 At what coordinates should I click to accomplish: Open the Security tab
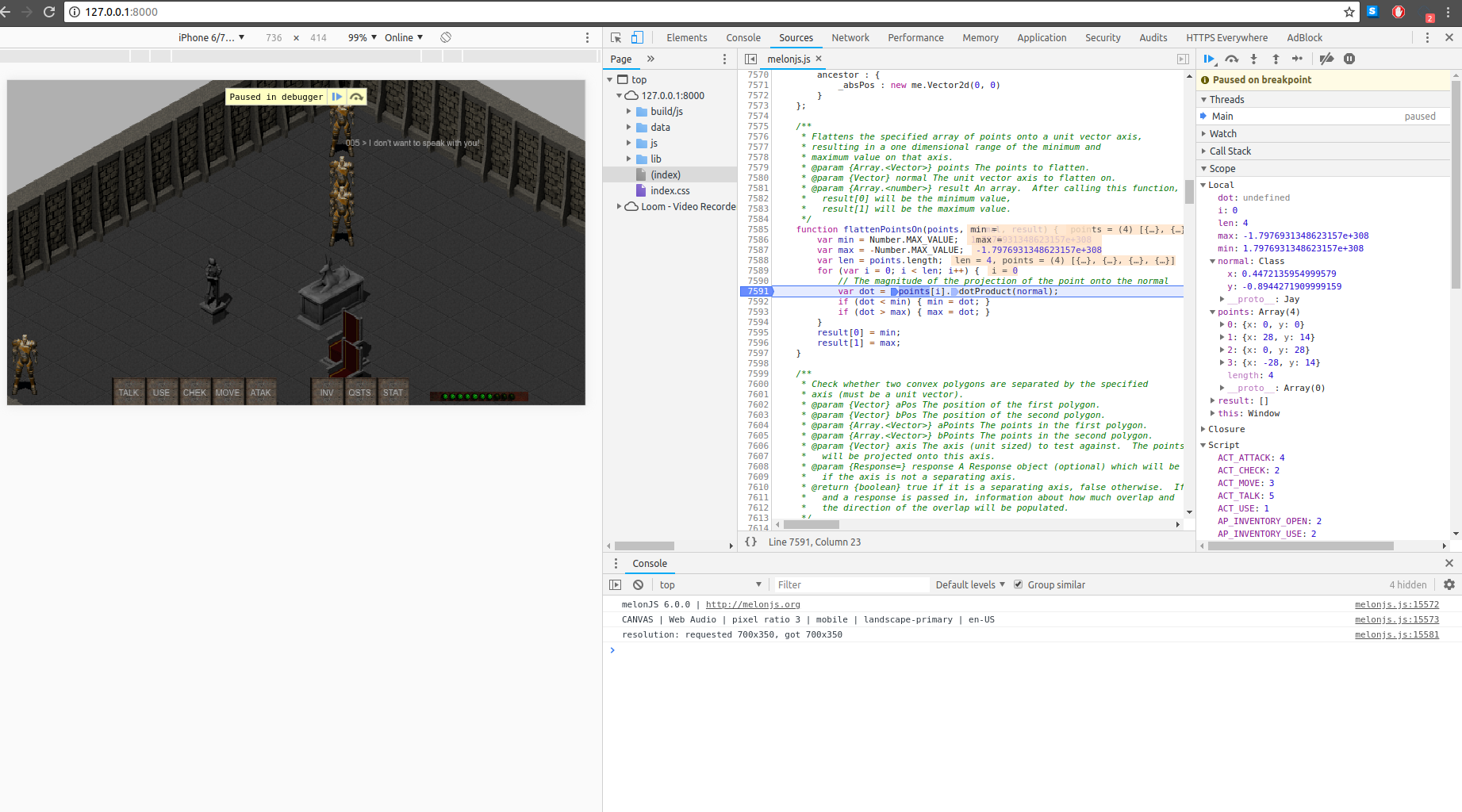click(x=1103, y=37)
